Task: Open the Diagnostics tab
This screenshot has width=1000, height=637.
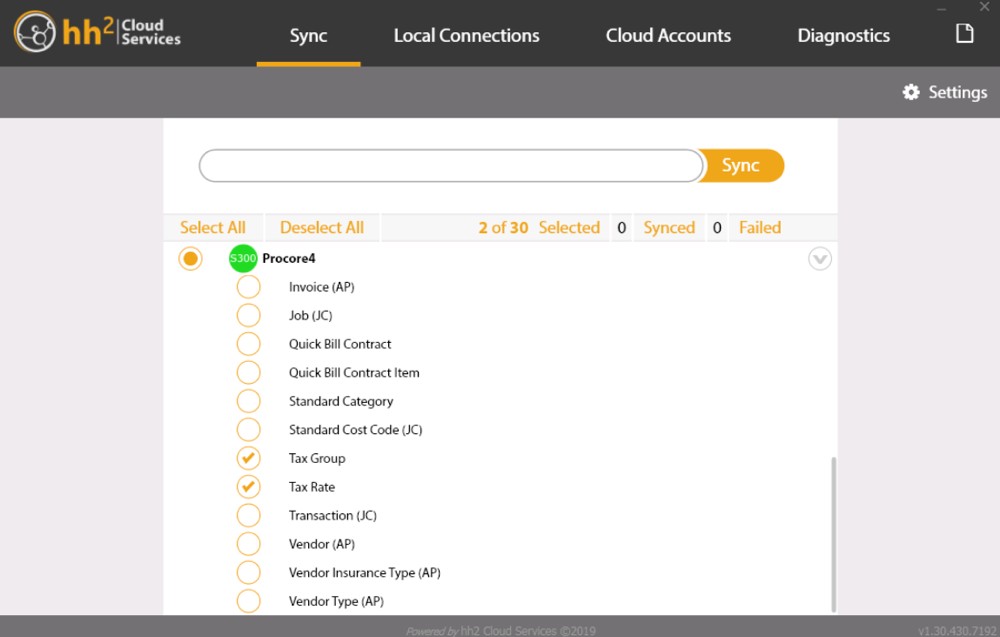Action: click(843, 35)
